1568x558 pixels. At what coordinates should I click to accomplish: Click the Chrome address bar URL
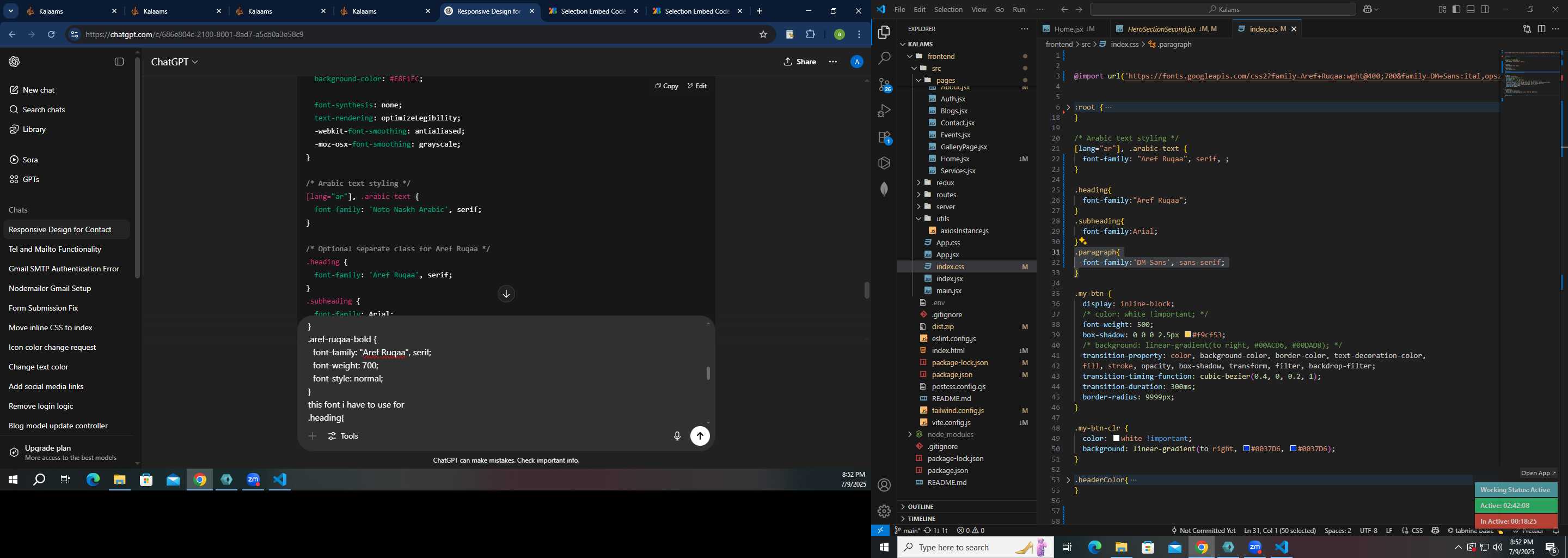tap(195, 35)
